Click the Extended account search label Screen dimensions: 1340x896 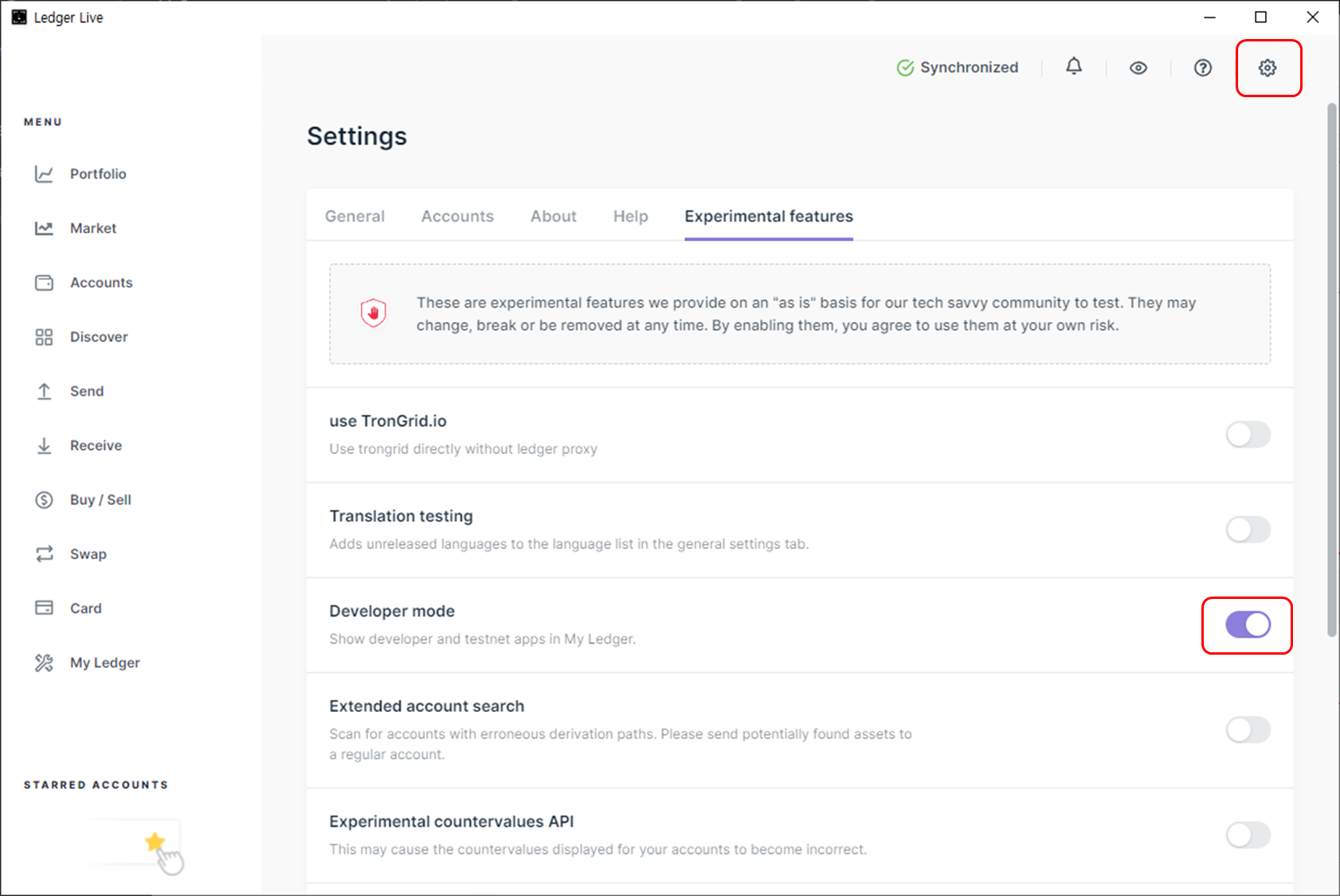click(x=427, y=706)
